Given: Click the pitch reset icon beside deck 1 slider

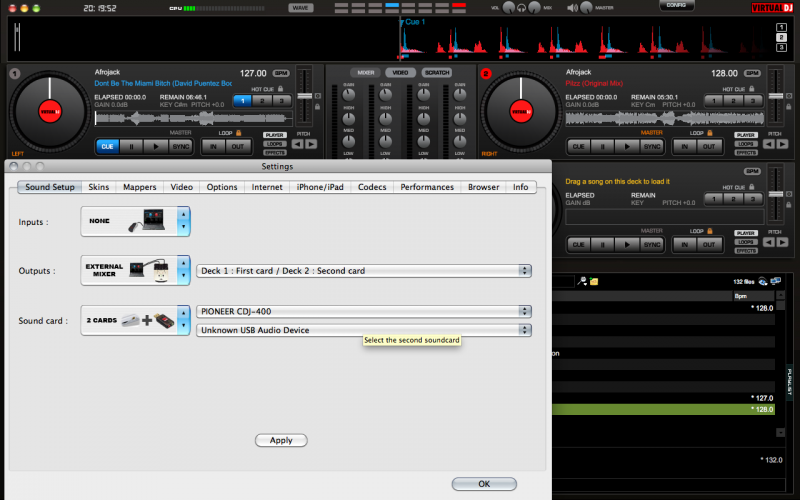Looking at the screenshot, I should coord(317,96).
